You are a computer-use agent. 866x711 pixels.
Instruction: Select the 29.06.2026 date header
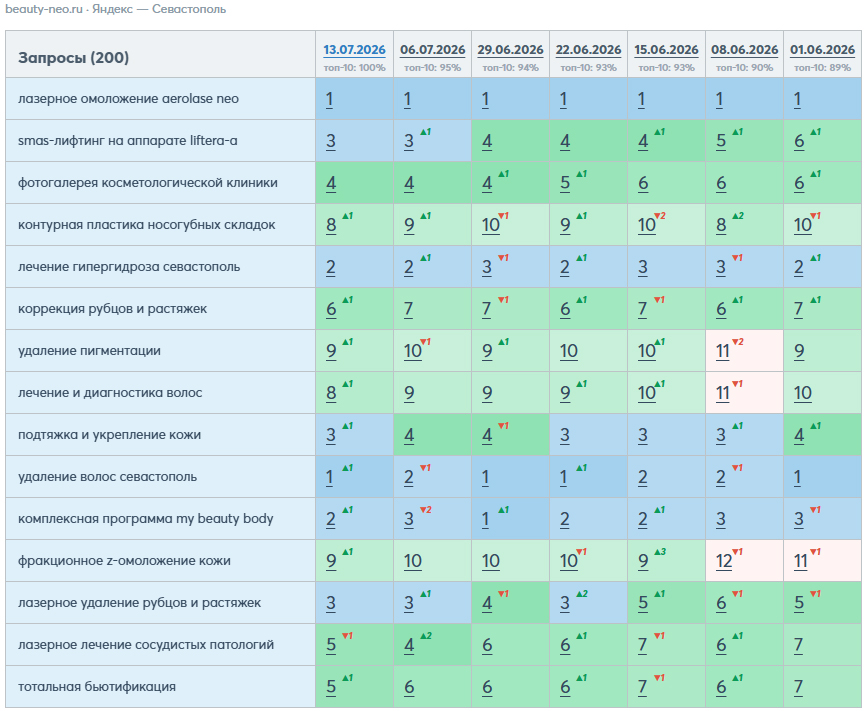point(510,50)
